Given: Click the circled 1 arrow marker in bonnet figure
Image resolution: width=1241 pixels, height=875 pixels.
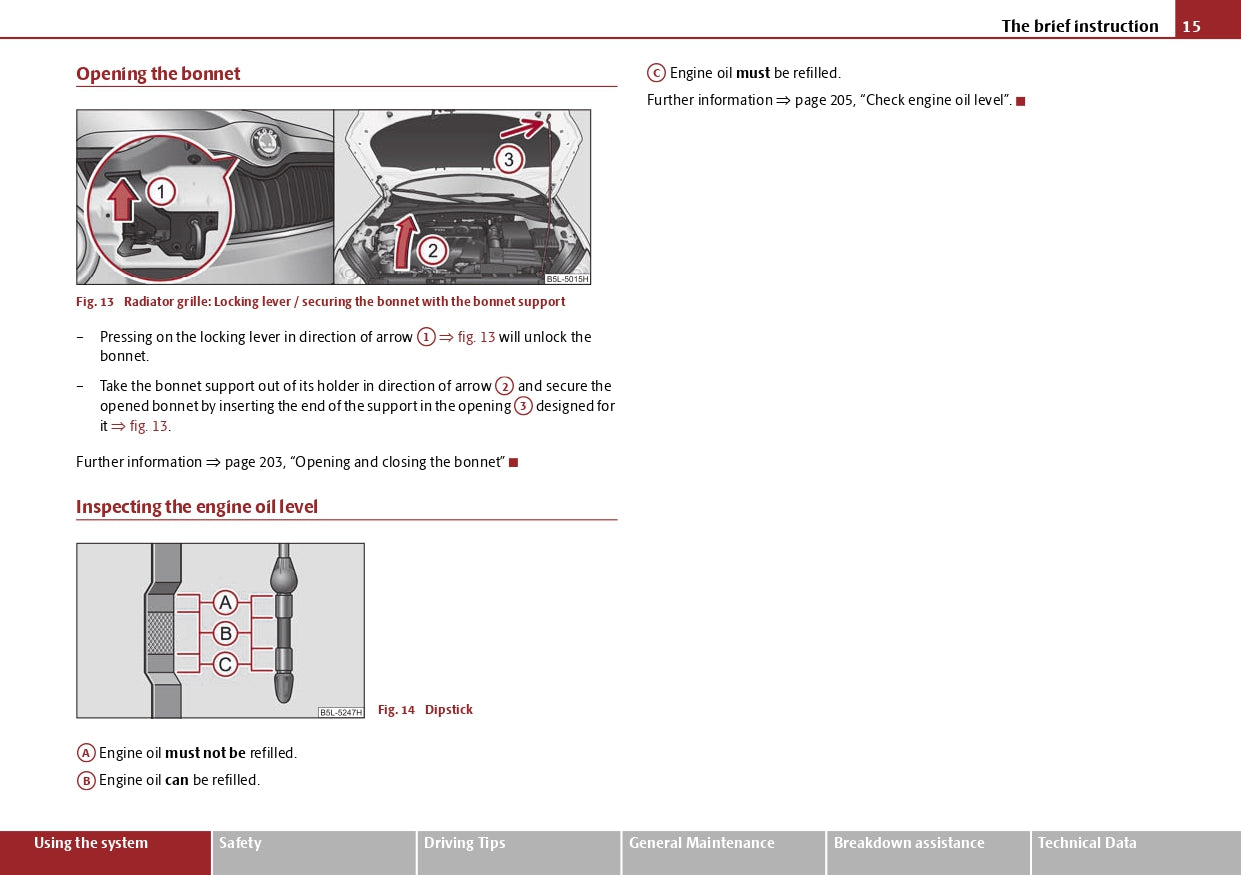Looking at the screenshot, I should tap(161, 191).
